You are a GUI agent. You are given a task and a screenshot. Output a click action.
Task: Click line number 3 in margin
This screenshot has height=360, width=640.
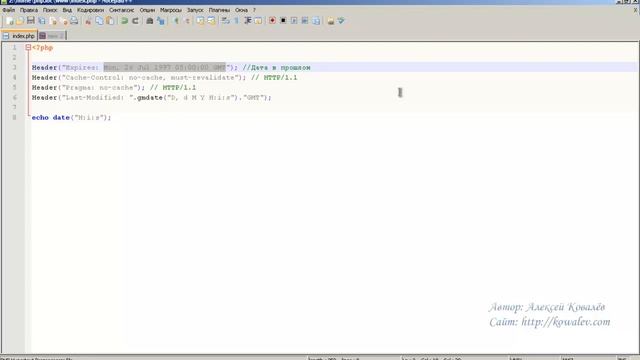click(14, 67)
